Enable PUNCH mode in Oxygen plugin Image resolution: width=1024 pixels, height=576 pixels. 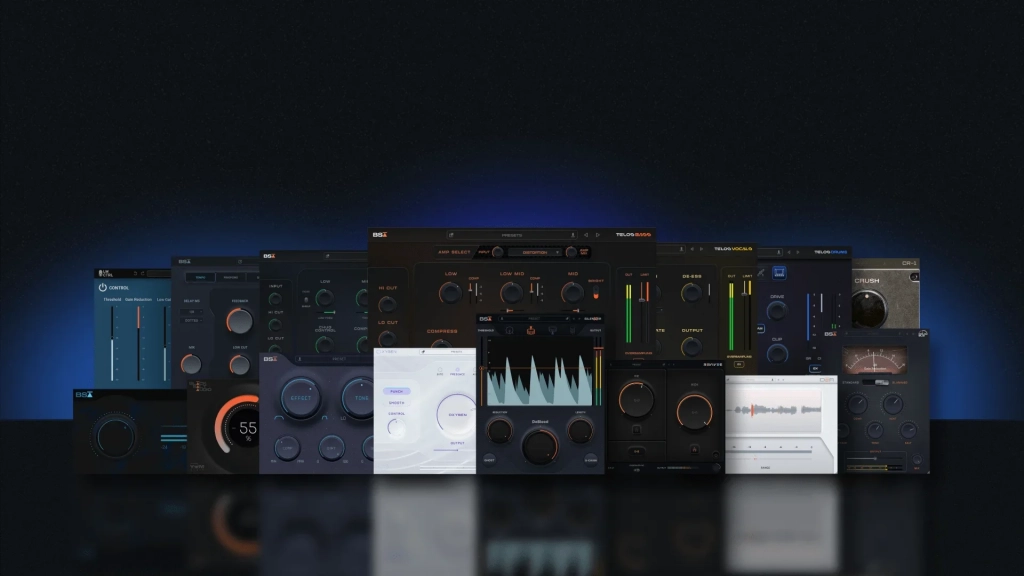pos(396,391)
